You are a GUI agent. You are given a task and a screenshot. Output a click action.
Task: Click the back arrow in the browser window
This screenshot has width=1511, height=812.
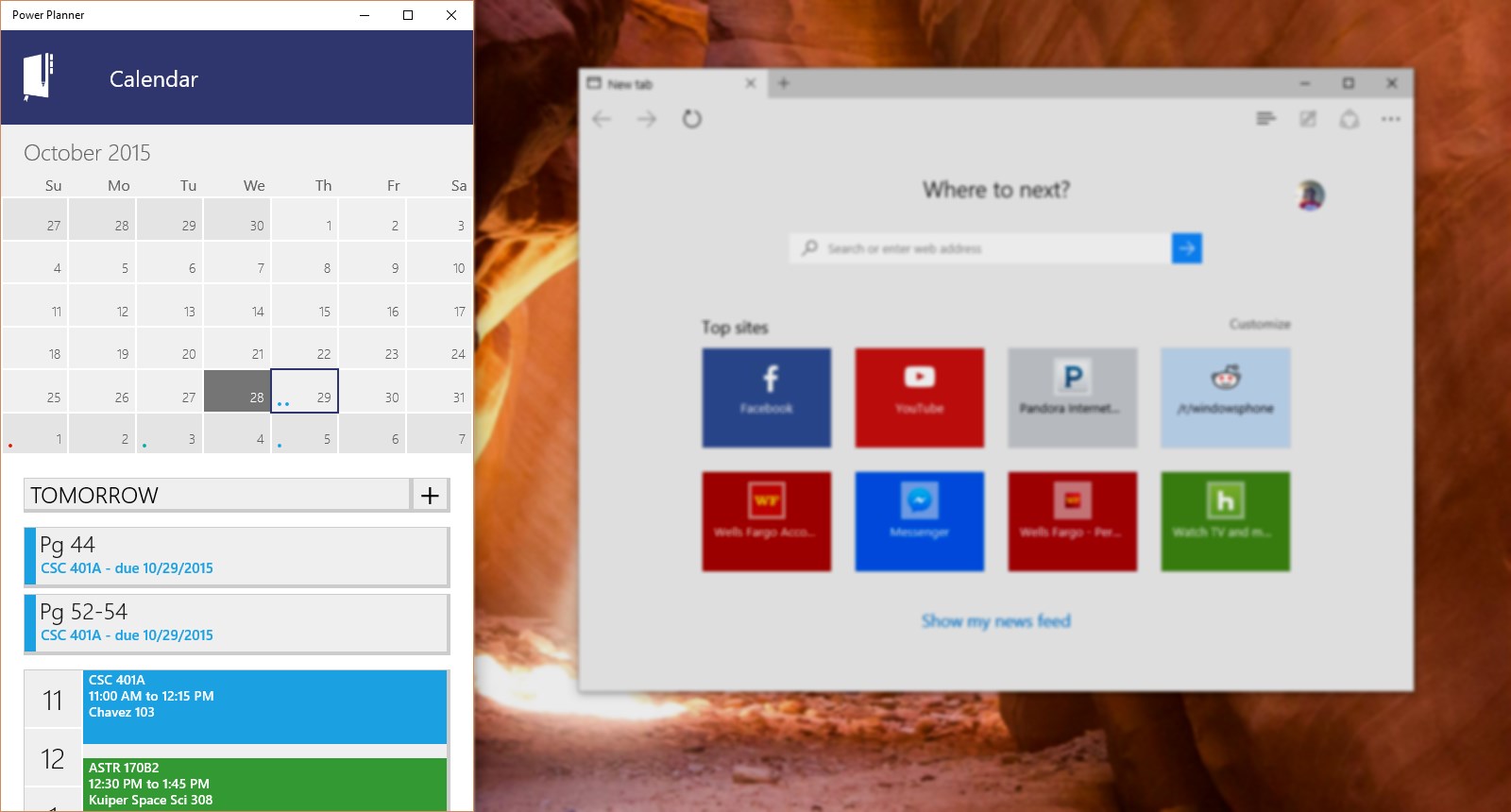(602, 119)
